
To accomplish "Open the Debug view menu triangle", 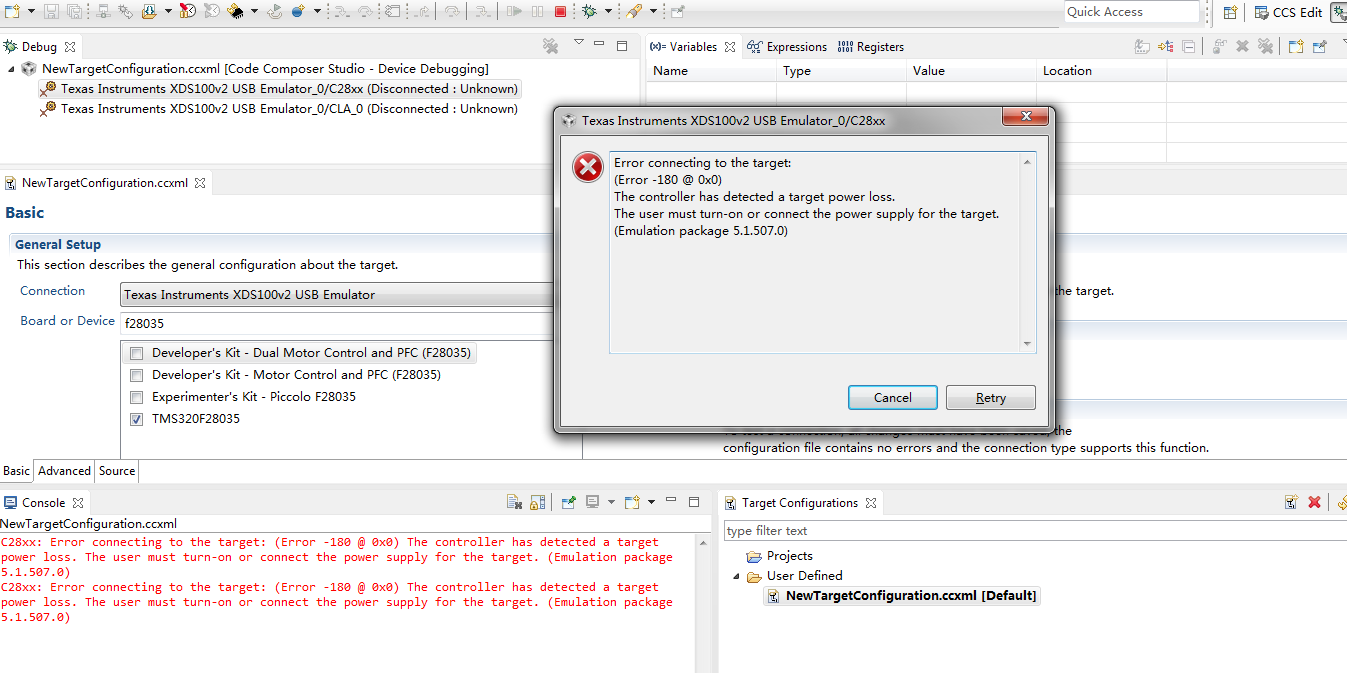I will coord(578,43).
